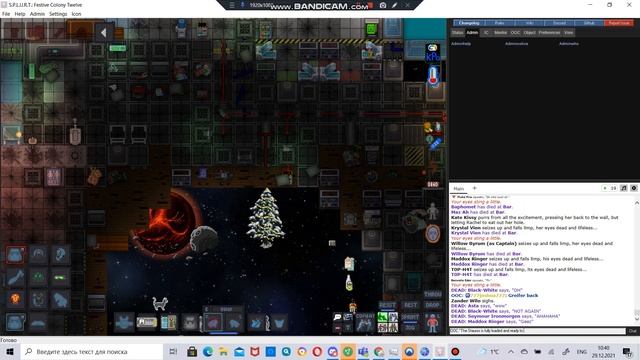This screenshot has height=360, width=640.
Task: Open Windows Start menu
Action: click(10, 351)
